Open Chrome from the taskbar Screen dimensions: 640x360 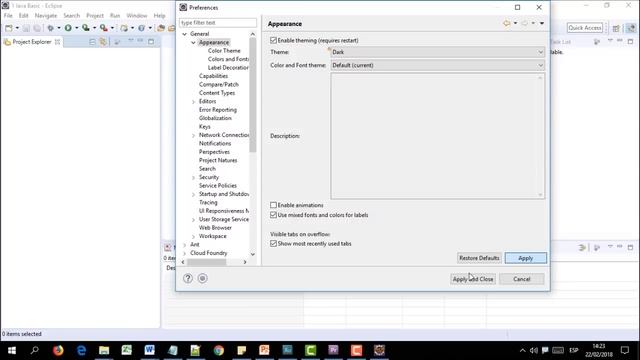coord(218,350)
